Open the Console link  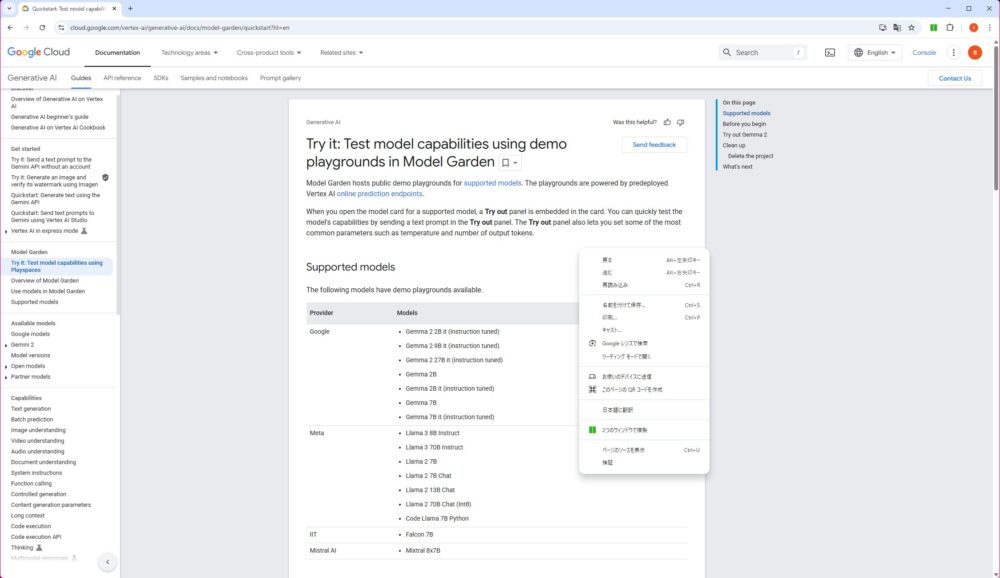(x=923, y=52)
